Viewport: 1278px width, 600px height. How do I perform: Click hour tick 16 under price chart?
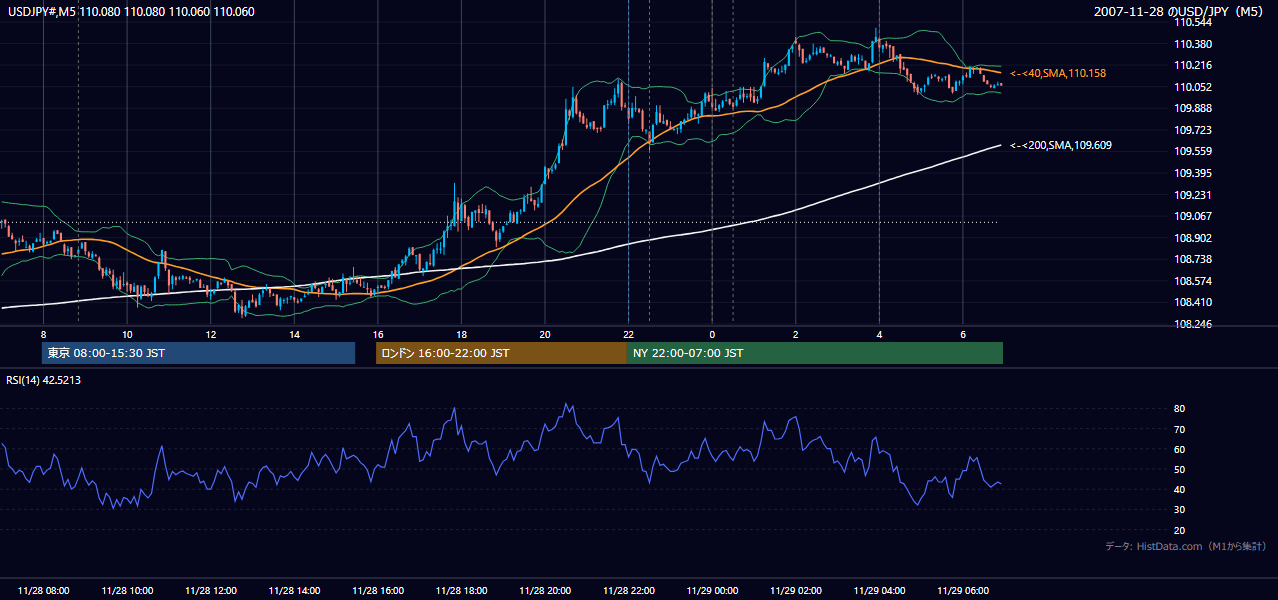click(x=378, y=334)
